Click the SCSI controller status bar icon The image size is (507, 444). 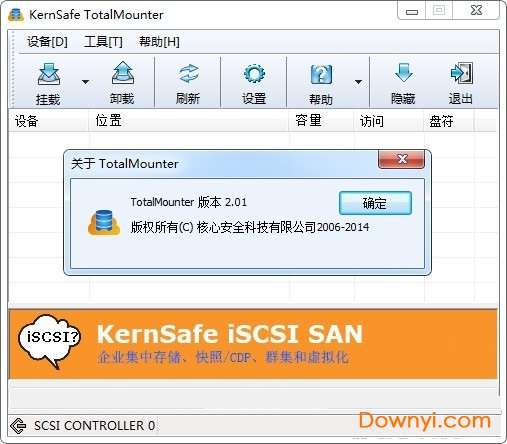pyautogui.click(x=18, y=426)
